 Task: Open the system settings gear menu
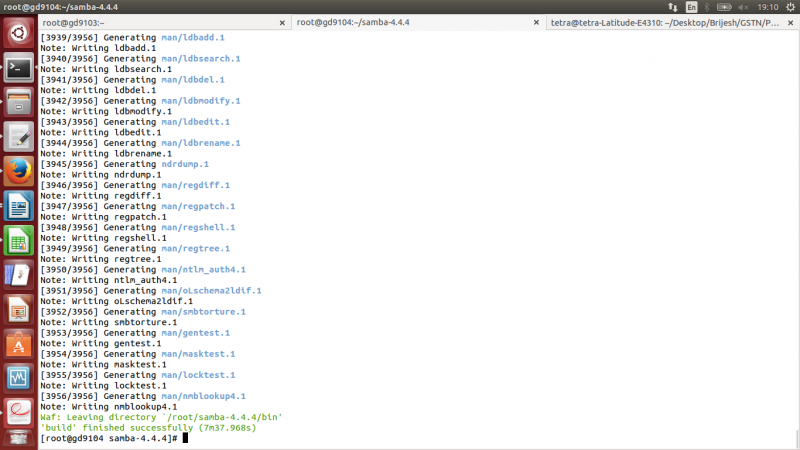[790, 7]
